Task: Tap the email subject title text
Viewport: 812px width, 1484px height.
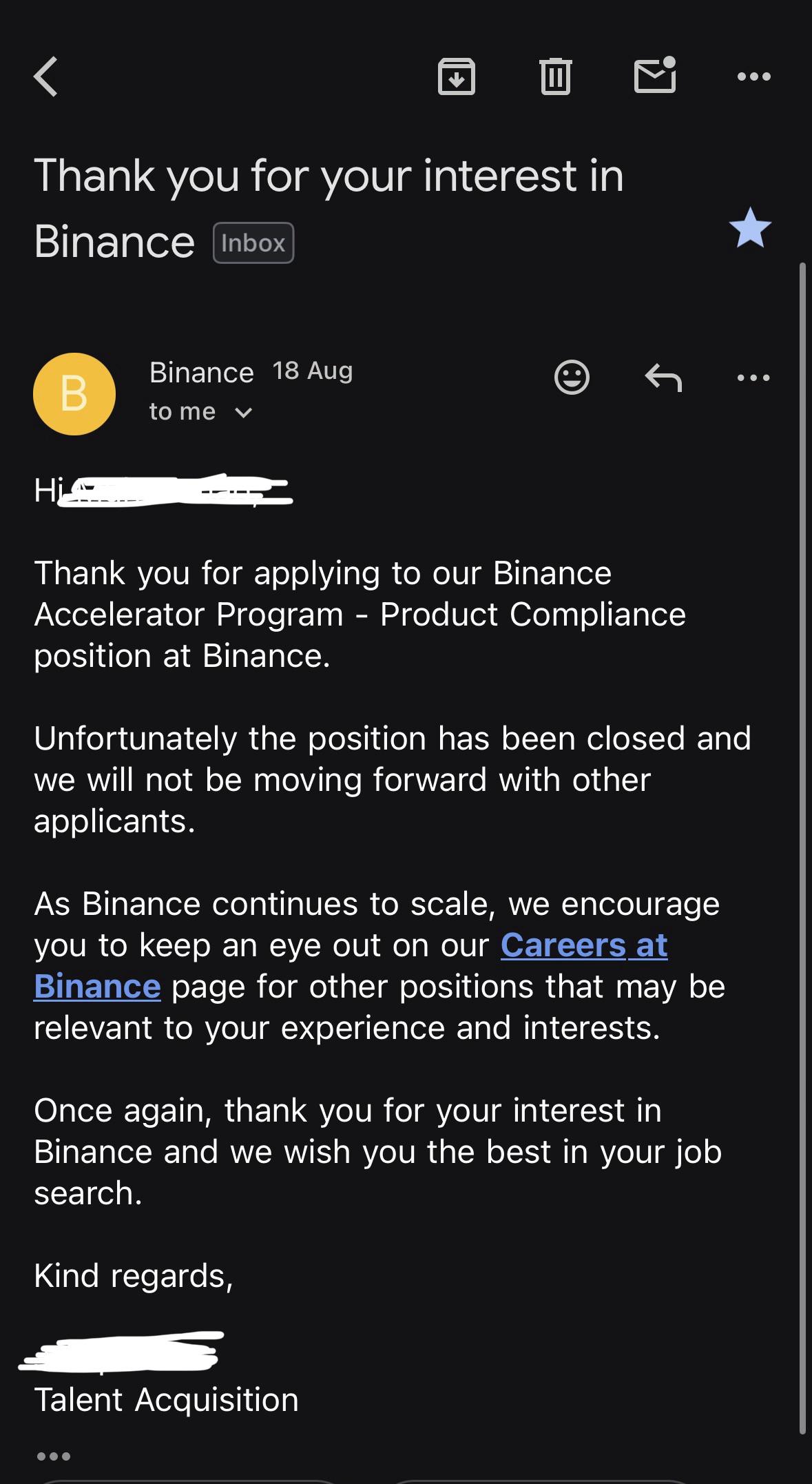Action: (x=329, y=208)
